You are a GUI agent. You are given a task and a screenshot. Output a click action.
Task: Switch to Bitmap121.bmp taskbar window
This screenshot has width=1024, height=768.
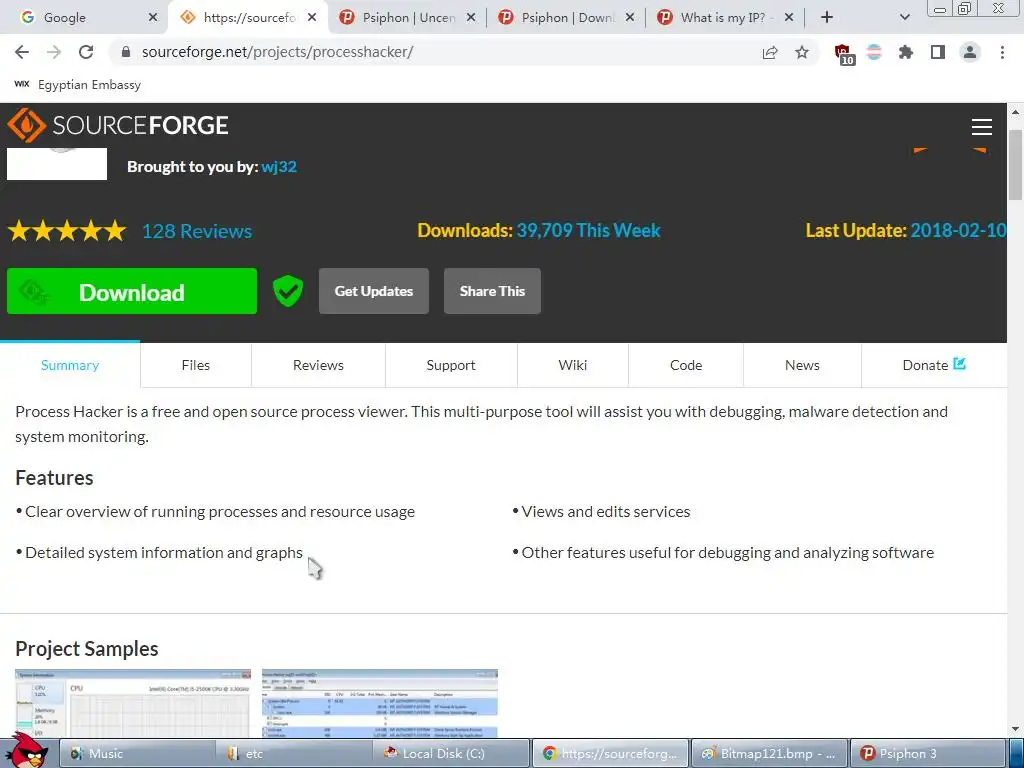pyautogui.click(x=769, y=754)
